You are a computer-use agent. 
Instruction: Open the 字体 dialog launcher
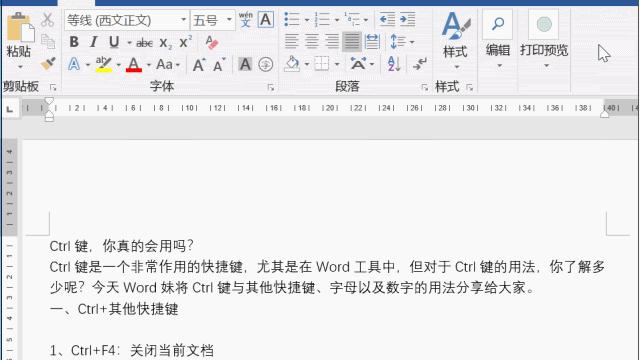271,87
